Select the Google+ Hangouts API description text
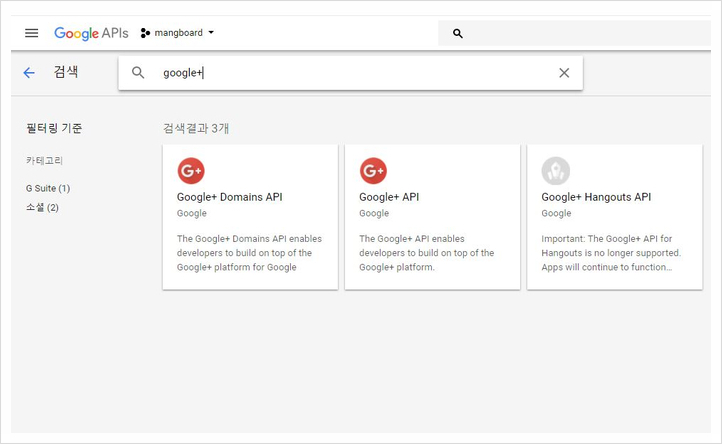 [x=607, y=253]
